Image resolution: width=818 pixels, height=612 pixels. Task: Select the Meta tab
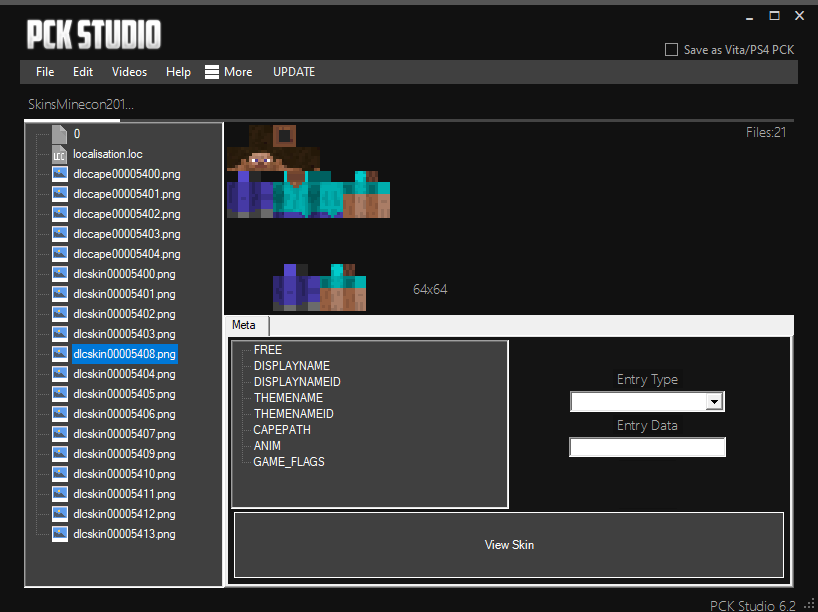click(x=244, y=325)
